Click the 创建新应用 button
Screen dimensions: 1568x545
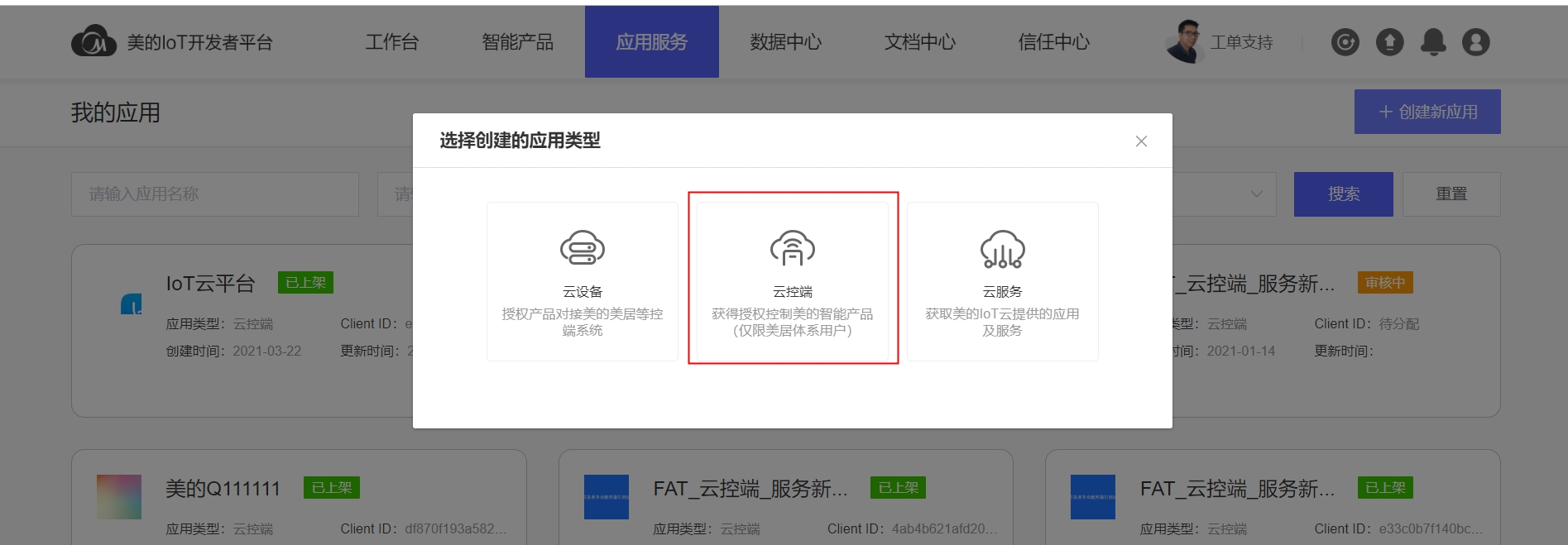coord(1427,112)
